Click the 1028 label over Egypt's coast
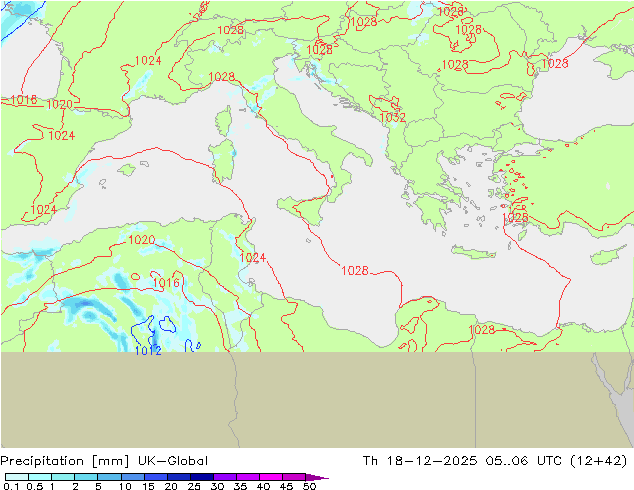The width and height of the screenshot is (634, 490). [x=482, y=329]
